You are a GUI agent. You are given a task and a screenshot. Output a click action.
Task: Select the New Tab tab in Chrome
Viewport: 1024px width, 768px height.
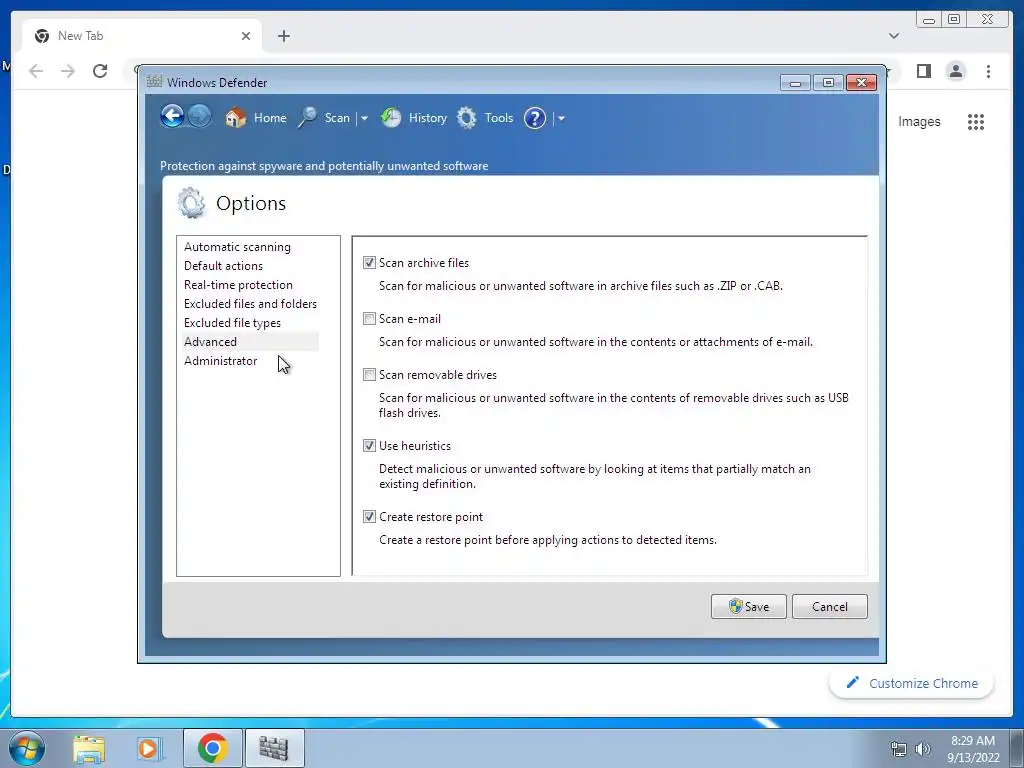pos(142,36)
